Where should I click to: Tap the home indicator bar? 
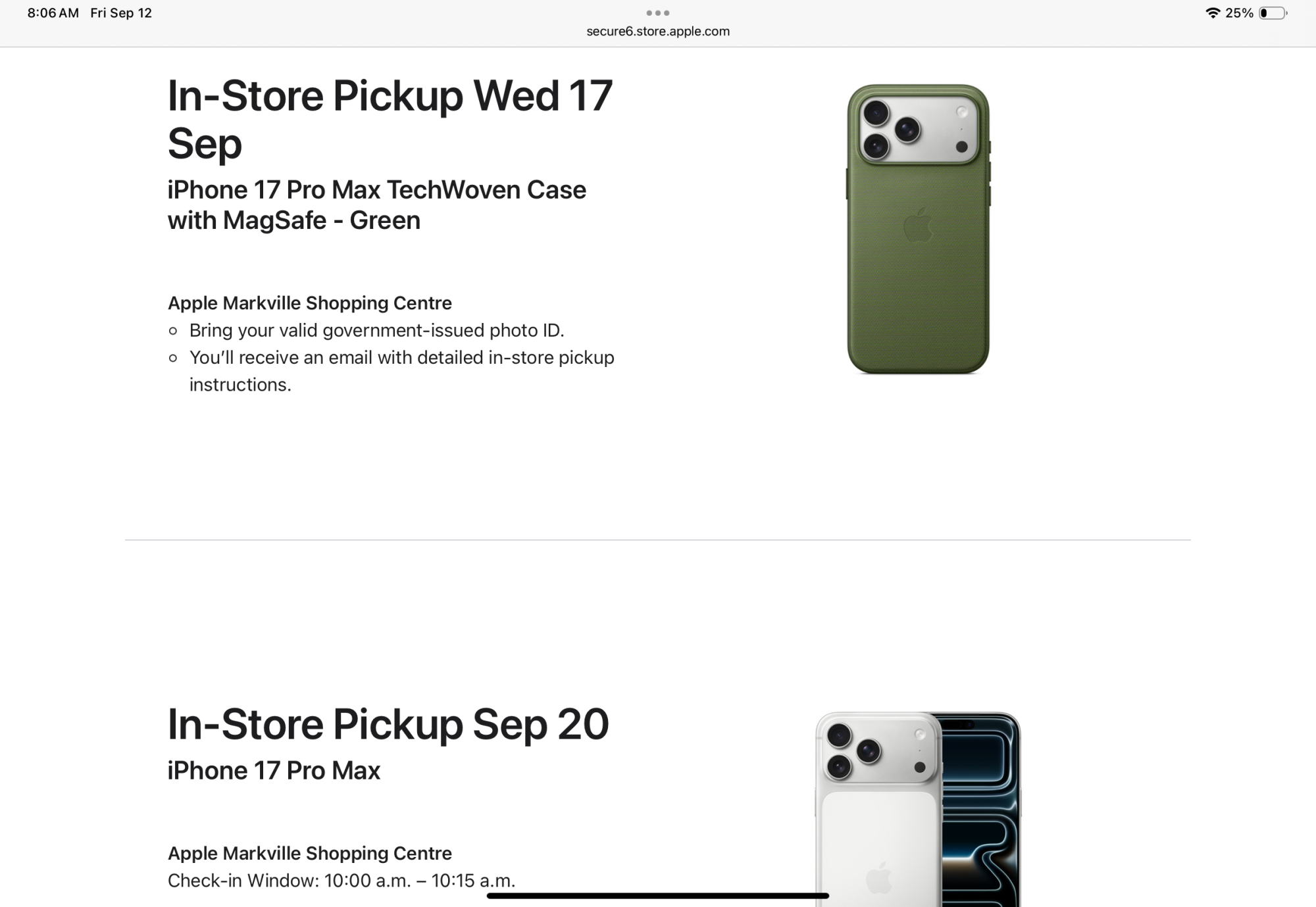[657, 896]
